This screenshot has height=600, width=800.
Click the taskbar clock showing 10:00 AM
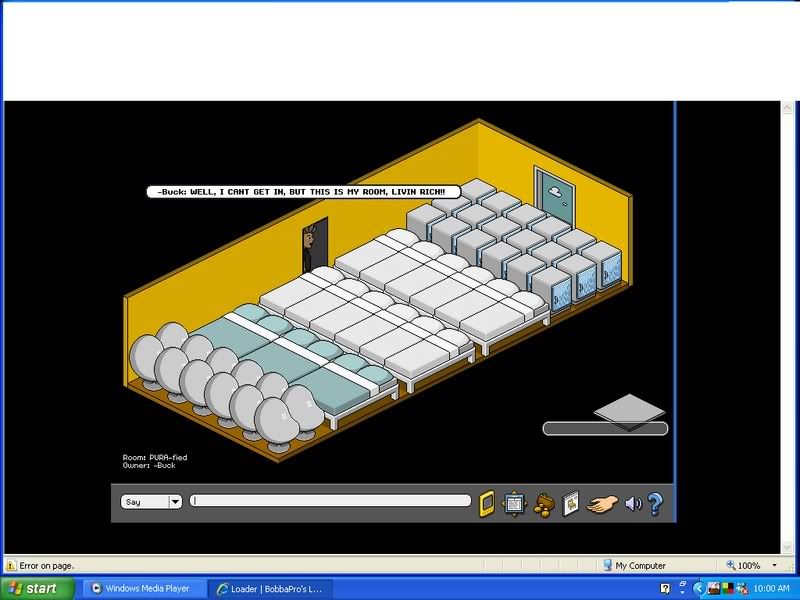coord(771,588)
